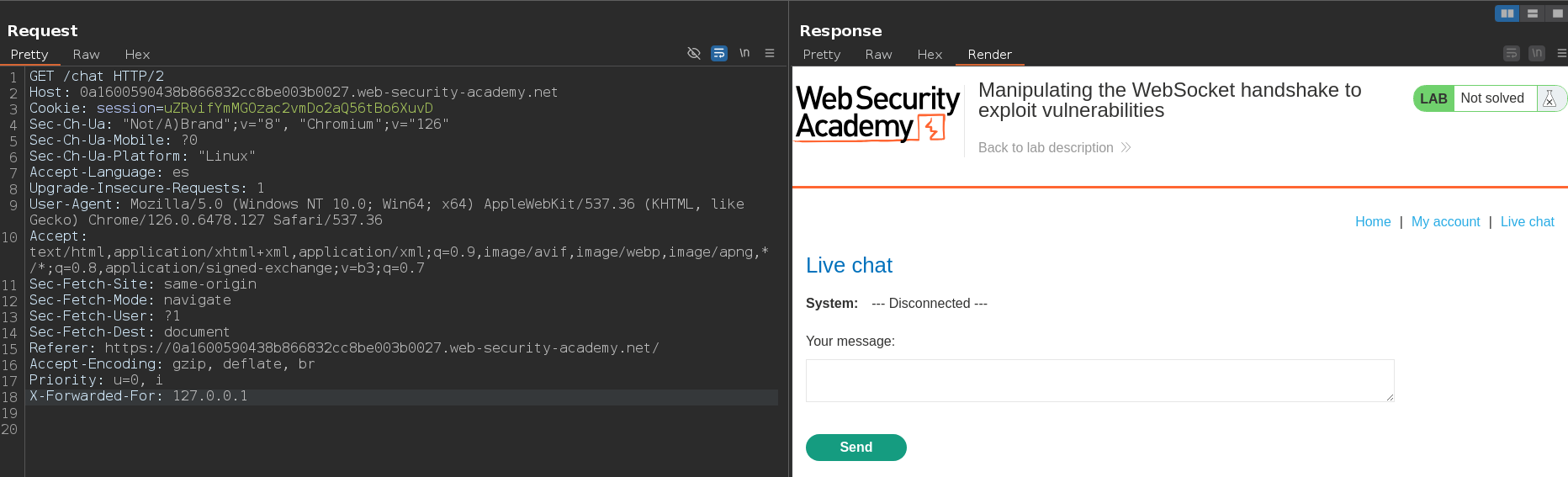Toggle line wrap icon in the Response panel
Viewport: 1568px width, 477px height.
(x=1512, y=53)
